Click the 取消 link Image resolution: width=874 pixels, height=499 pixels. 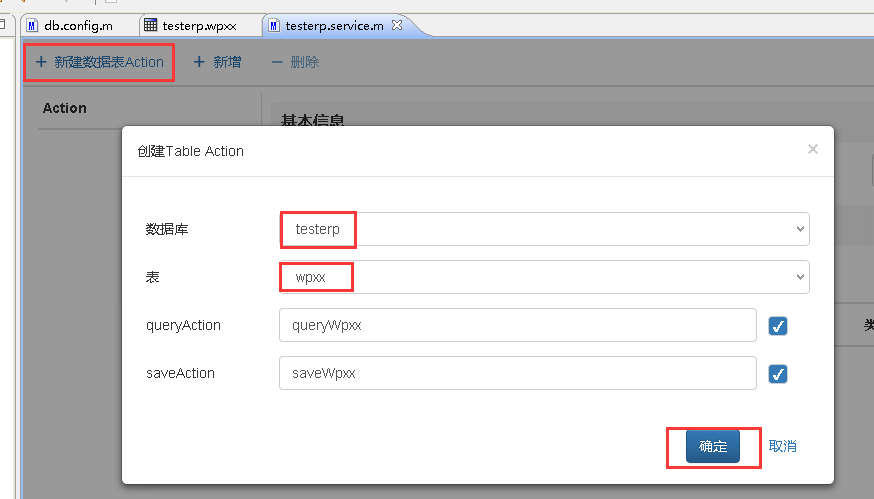pyautogui.click(x=783, y=446)
